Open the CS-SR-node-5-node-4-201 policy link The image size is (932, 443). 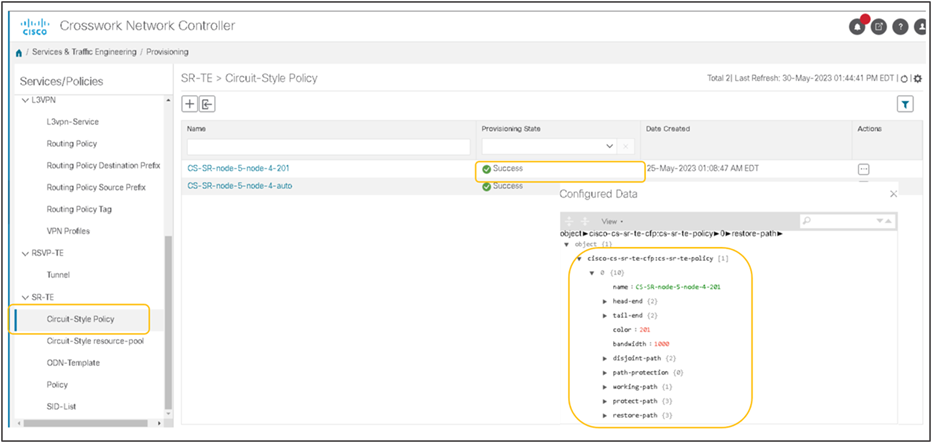pos(238,168)
